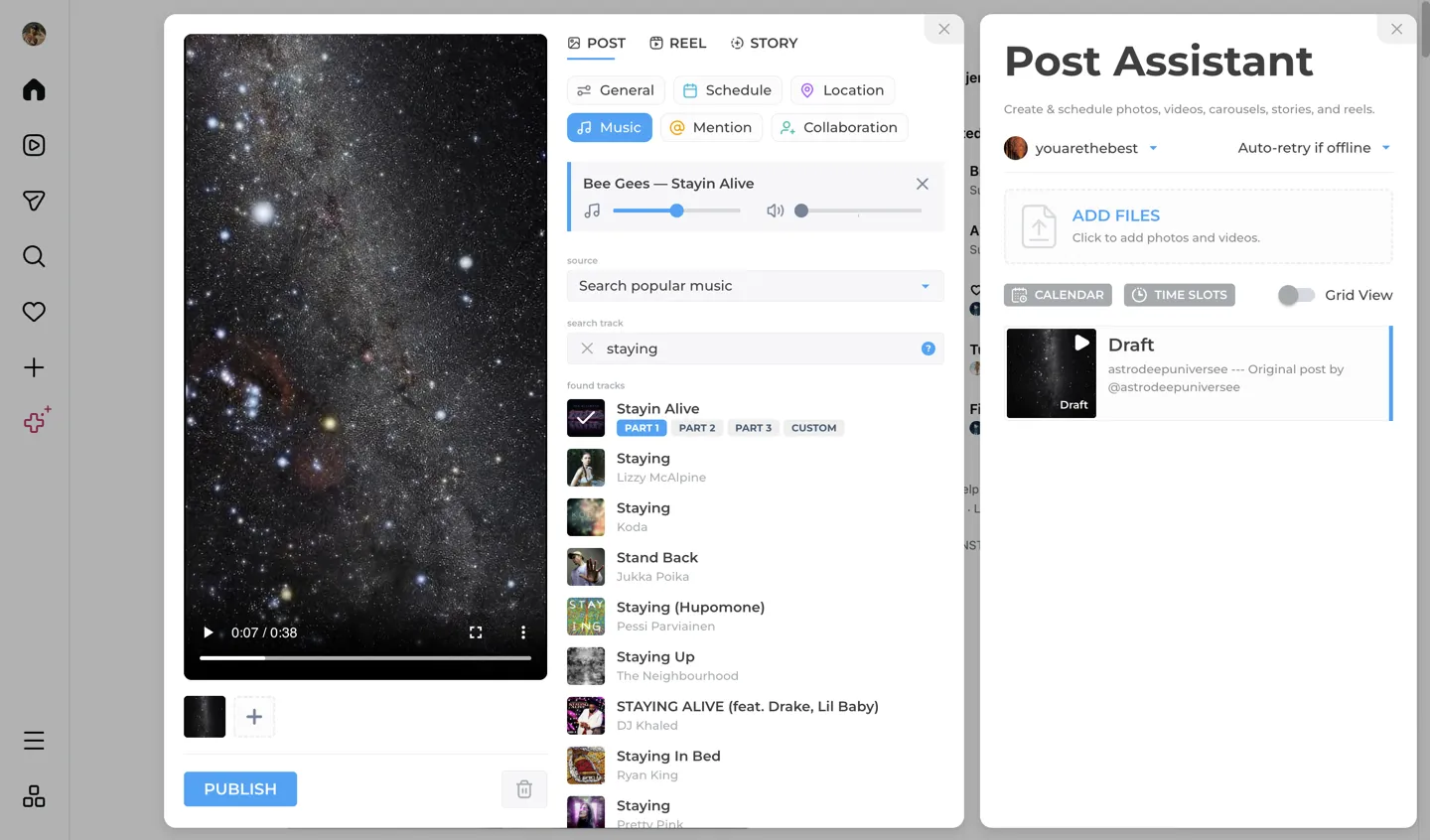This screenshot has height=840, width=1430.
Task: Click ADD FILES to upload media
Action: pyautogui.click(x=1115, y=215)
